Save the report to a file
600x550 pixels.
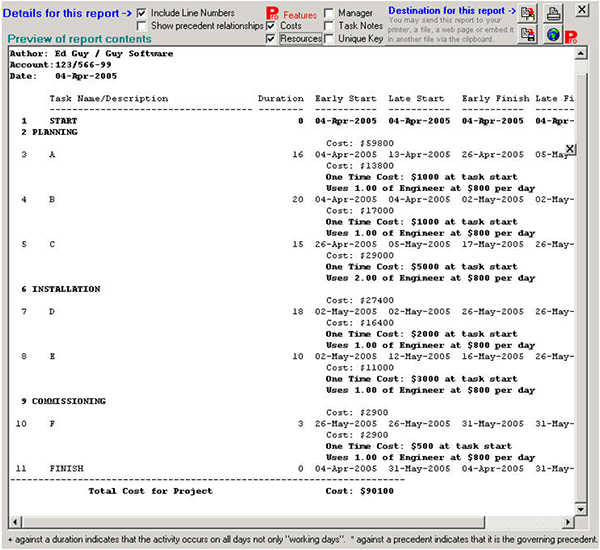tap(528, 34)
